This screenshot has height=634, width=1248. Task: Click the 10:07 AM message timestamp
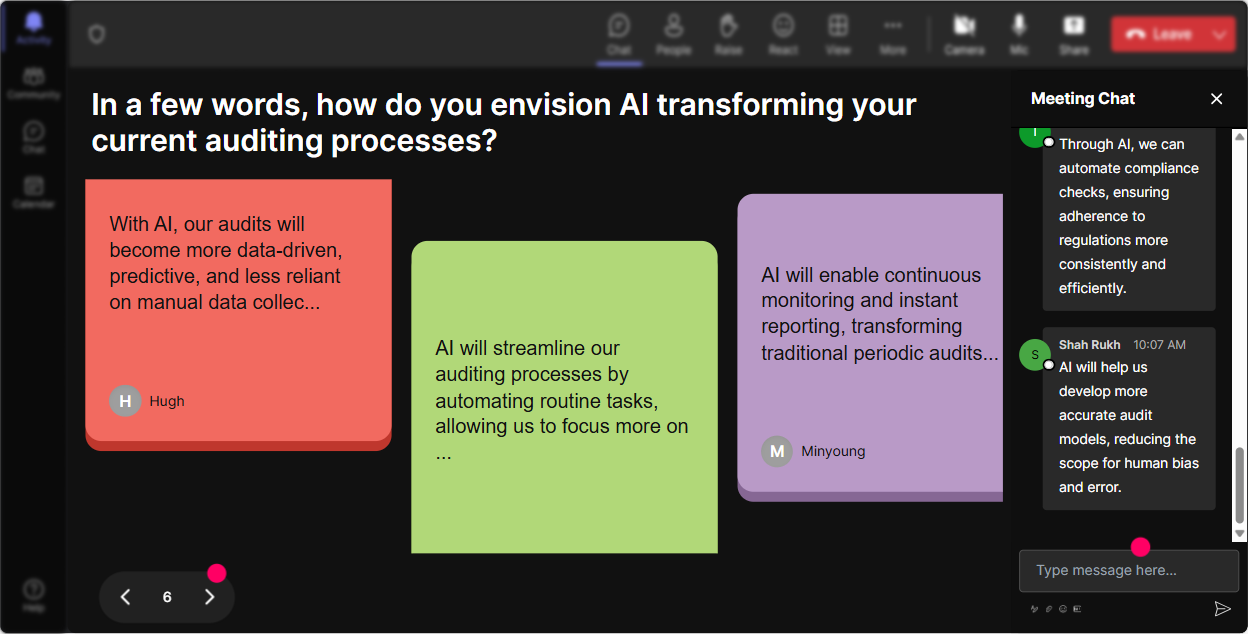[1159, 344]
